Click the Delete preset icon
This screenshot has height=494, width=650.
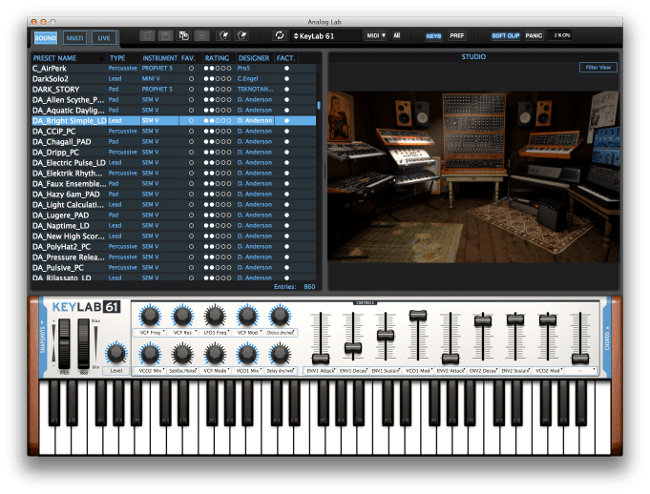pyautogui.click(x=202, y=36)
